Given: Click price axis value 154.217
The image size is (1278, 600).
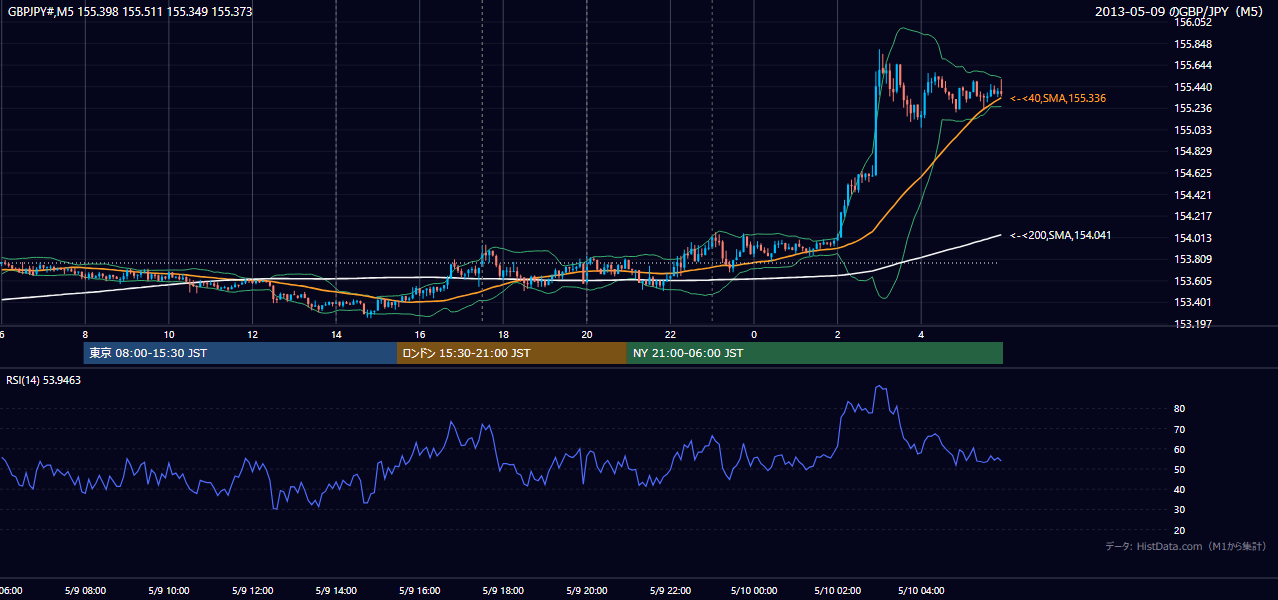Looking at the screenshot, I should [x=1194, y=216].
